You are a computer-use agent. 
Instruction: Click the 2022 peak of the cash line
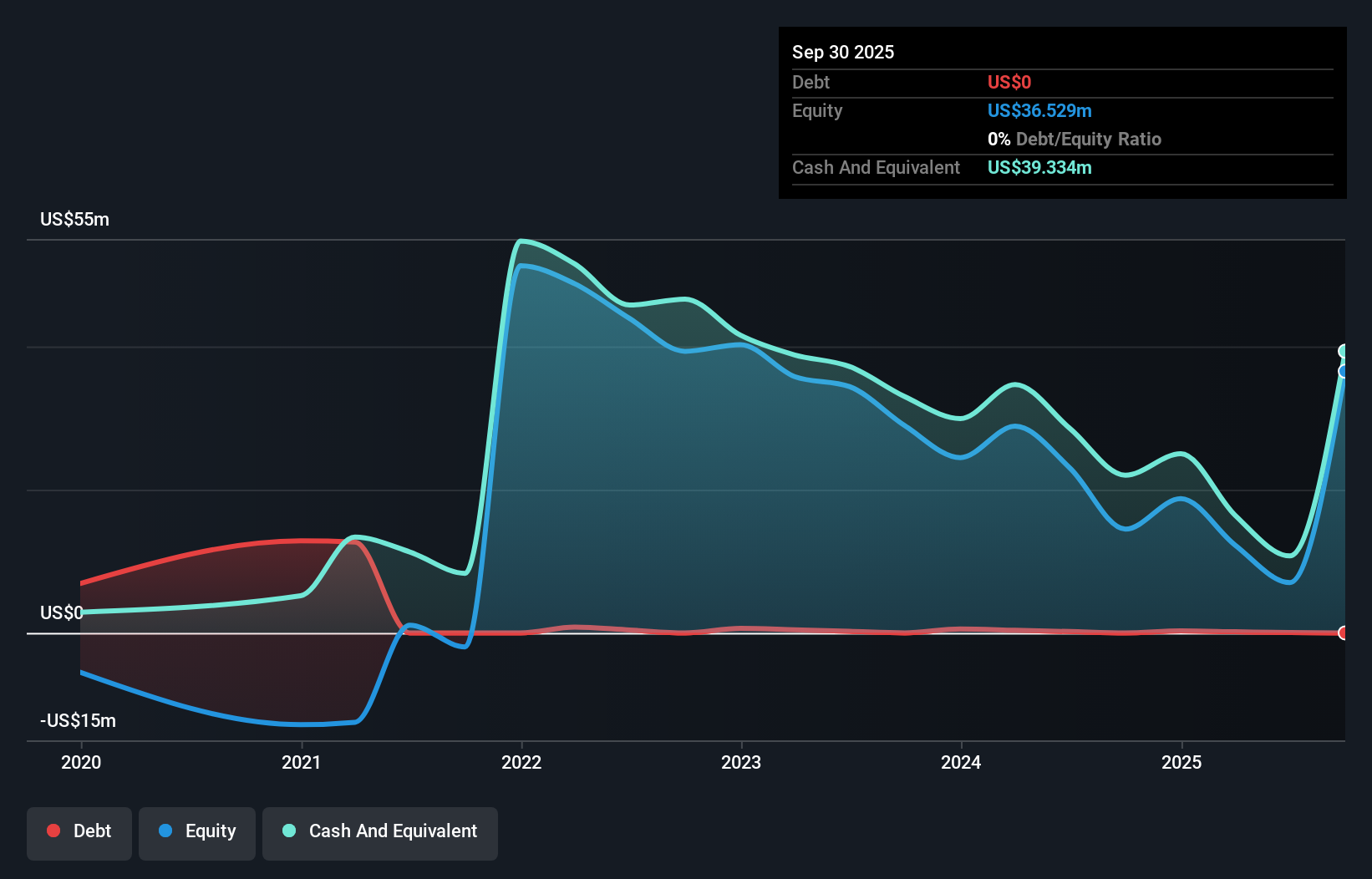pyautogui.click(x=522, y=241)
